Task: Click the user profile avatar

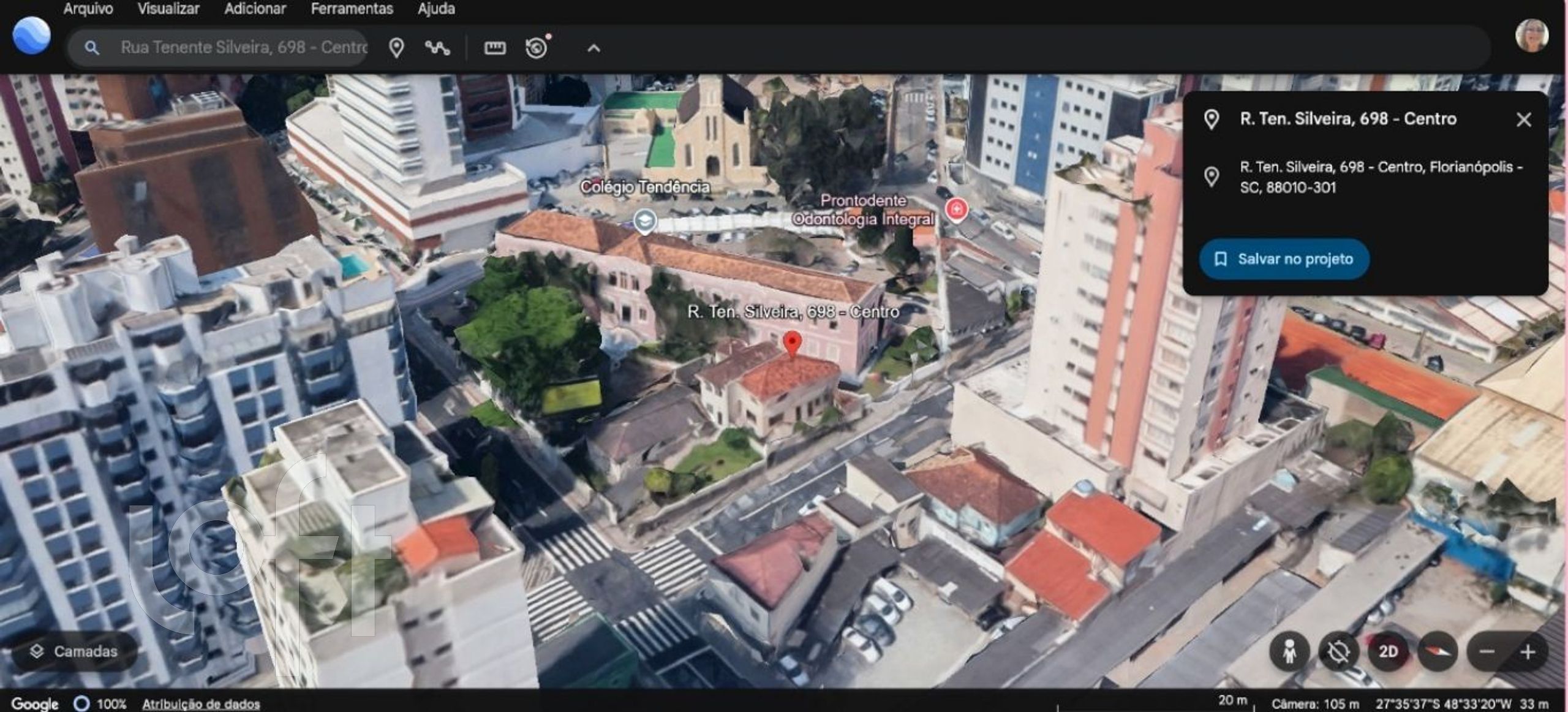Action: point(1531,36)
